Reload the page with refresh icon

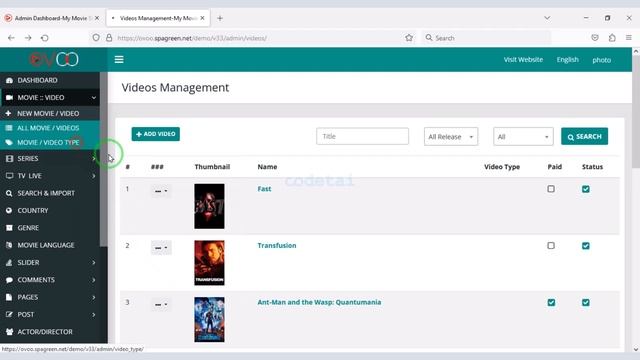coord(44,38)
